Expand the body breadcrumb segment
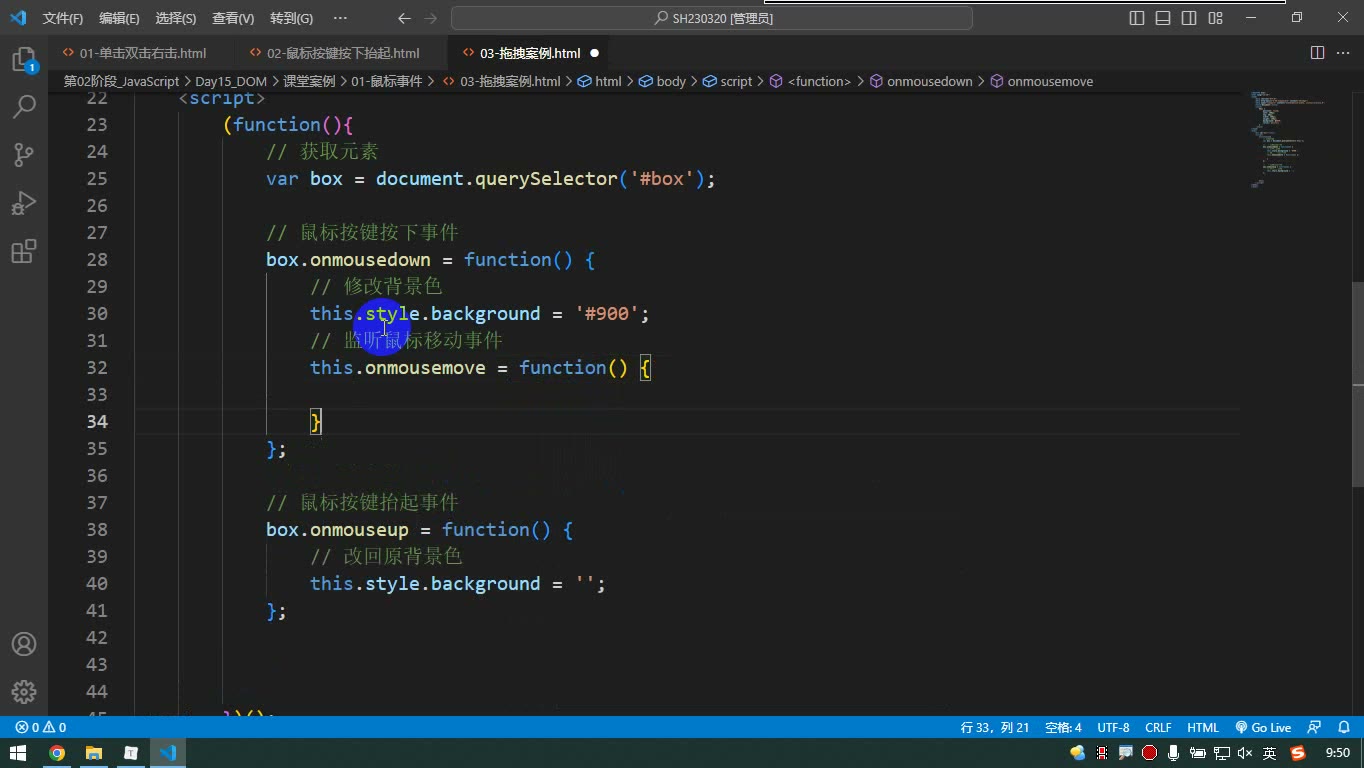 (x=663, y=82)
